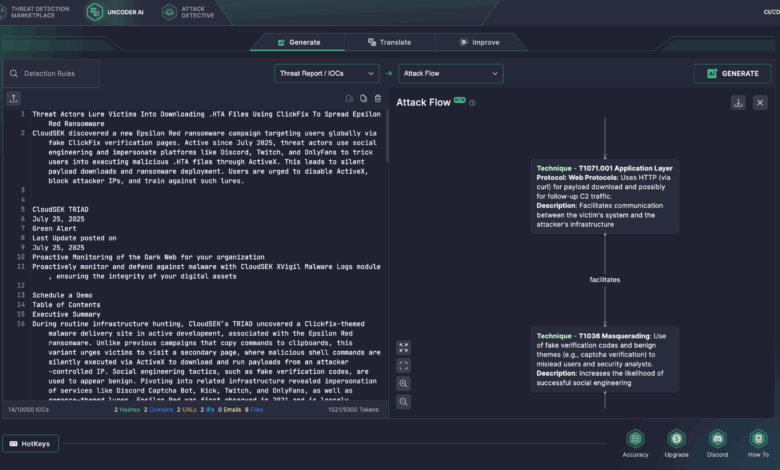This screenshot has height=470, width=780.
Task: Switch to the Improve tab
Action: pyautogui.click(x=479, y=42)
